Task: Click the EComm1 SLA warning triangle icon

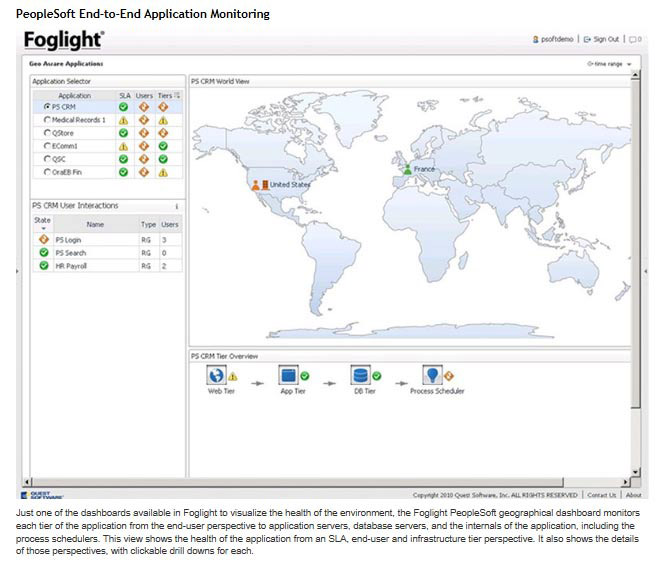Action: [x=124, y=147]
